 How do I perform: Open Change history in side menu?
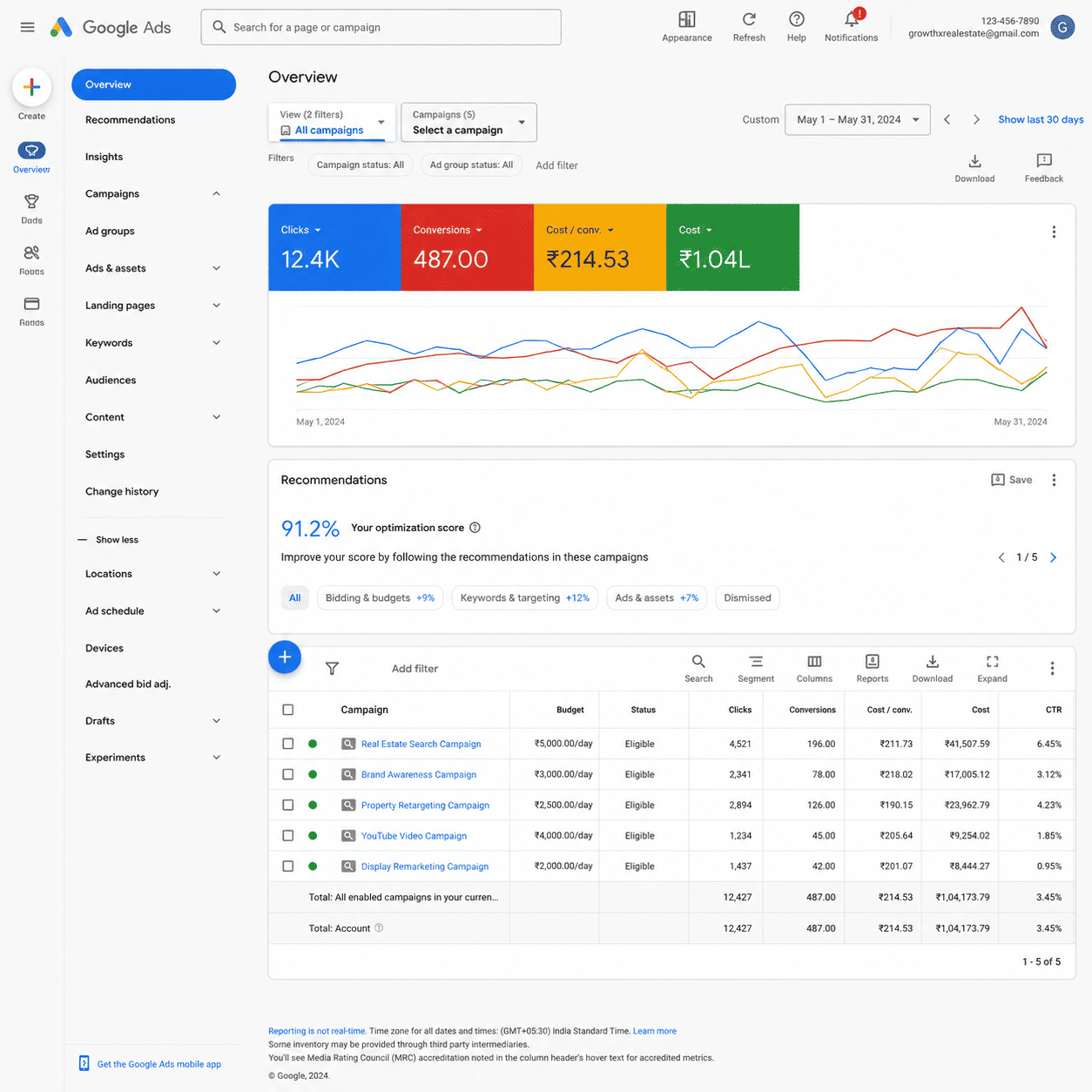122,492
